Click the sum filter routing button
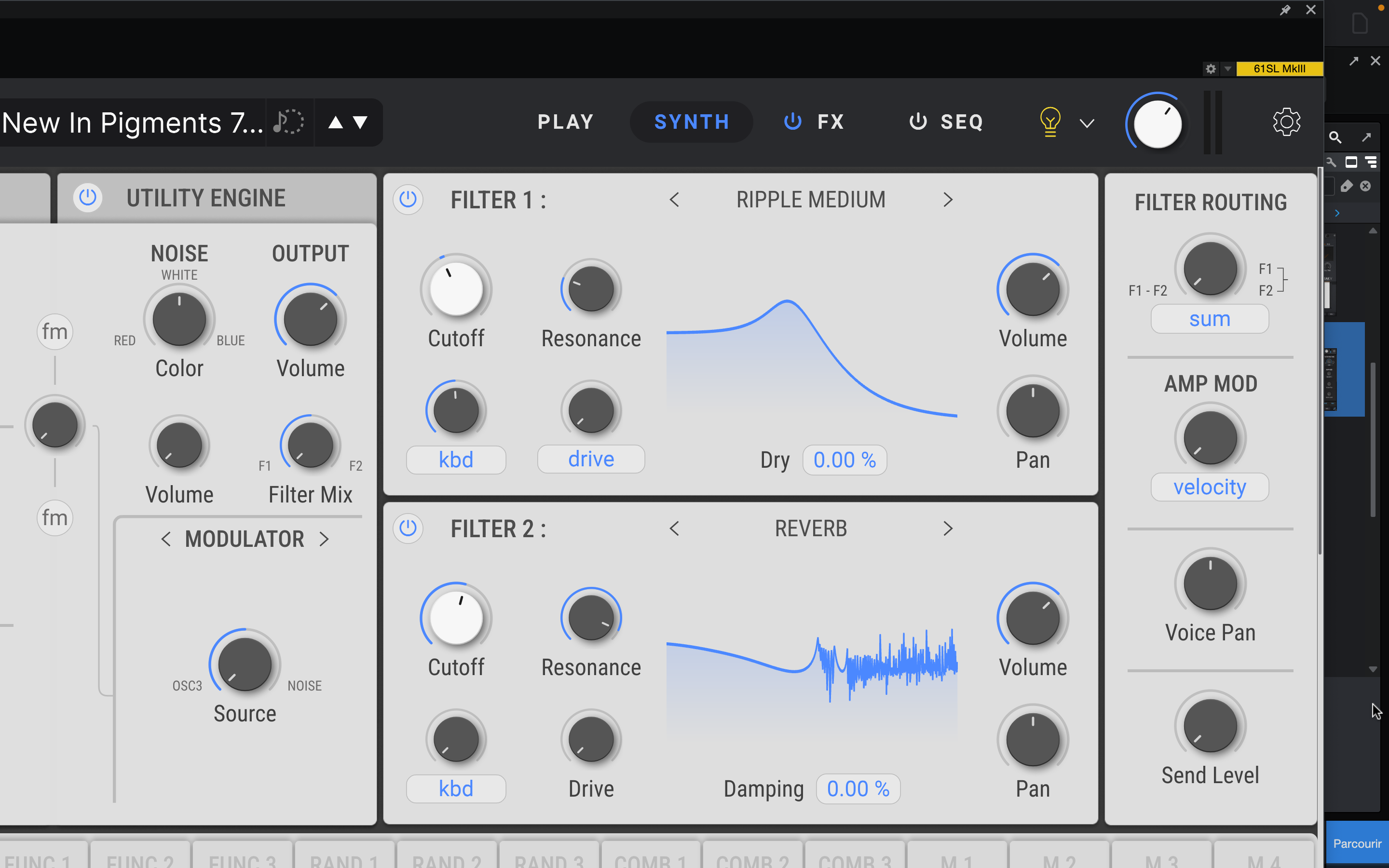Viewport: 1389px width, 868px height. coord(1210,319)
